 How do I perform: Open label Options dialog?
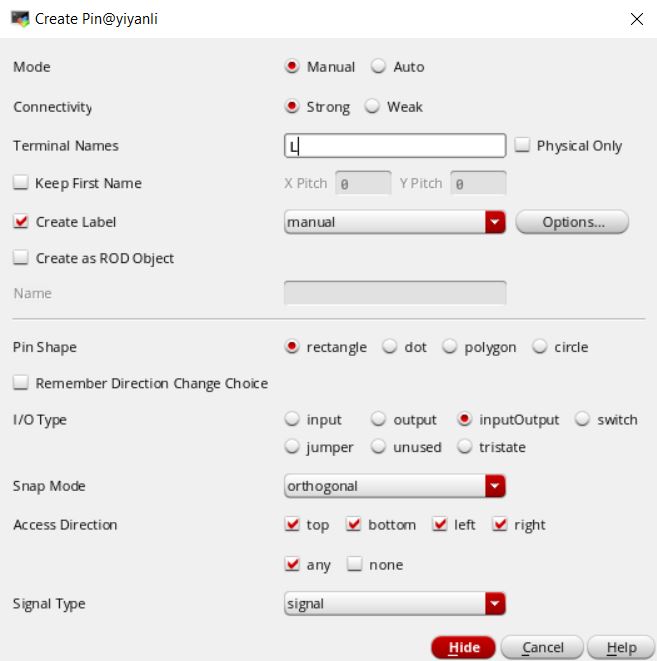pyautogui.click(x=572, y=222)
